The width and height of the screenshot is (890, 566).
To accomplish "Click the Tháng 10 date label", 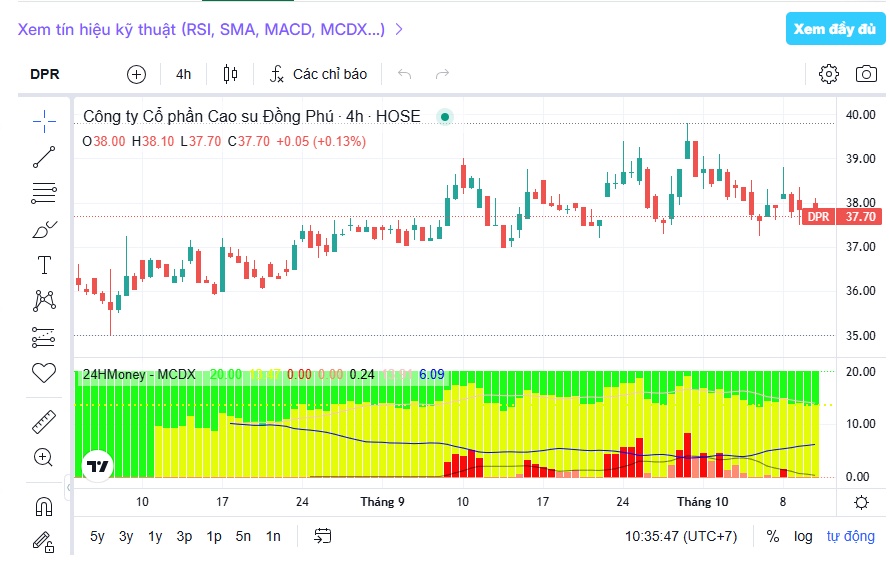I will click(x=702, y=502).
